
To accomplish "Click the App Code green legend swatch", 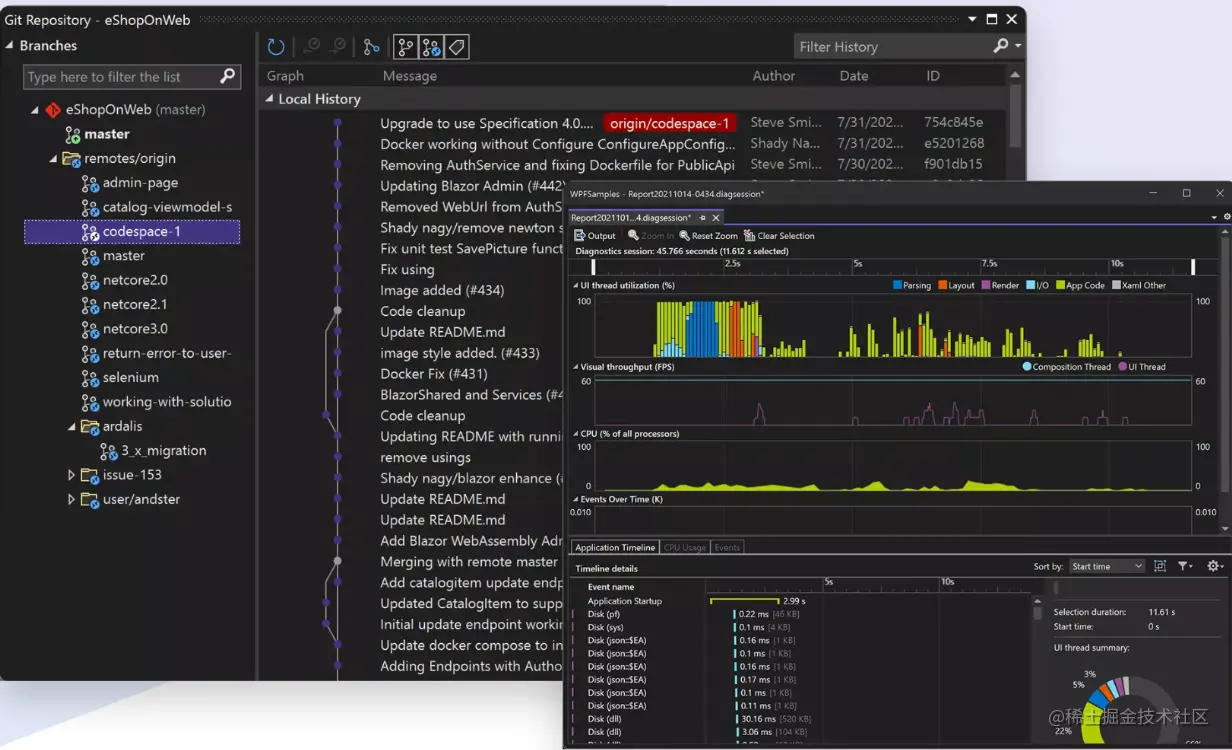I will click(1060, 286).
